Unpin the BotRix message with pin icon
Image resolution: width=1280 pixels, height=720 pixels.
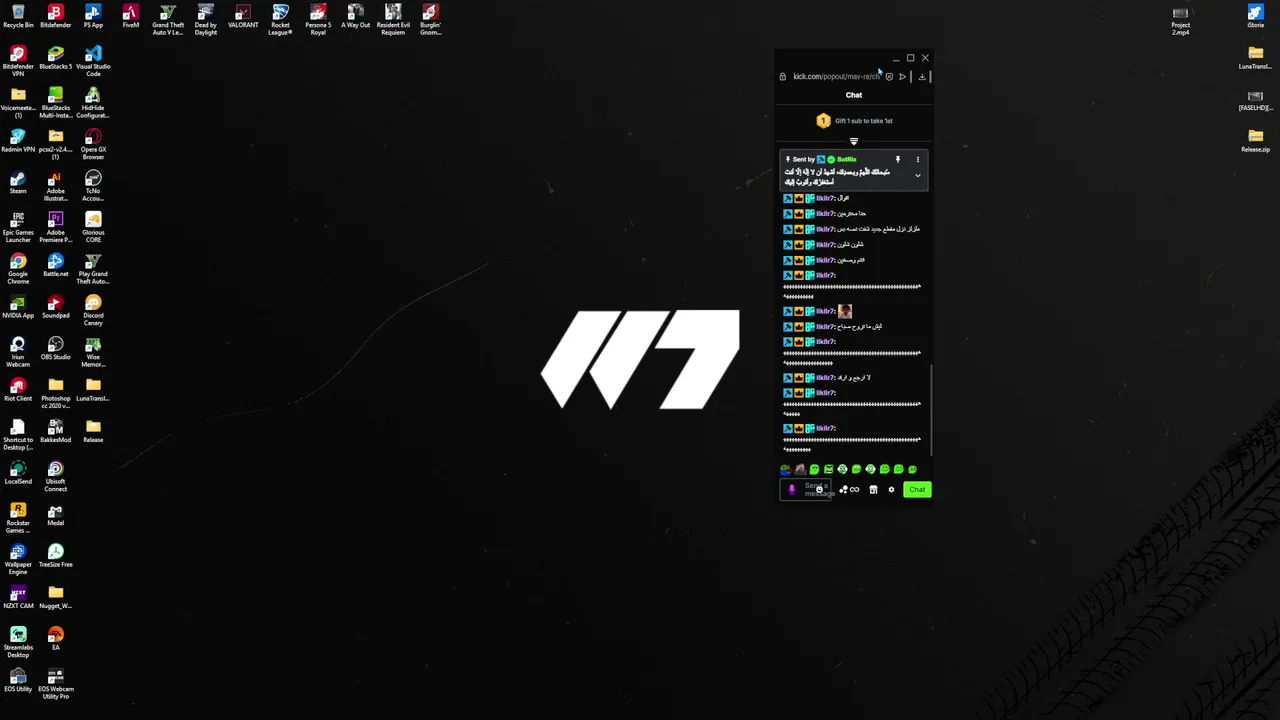point(897,160)
